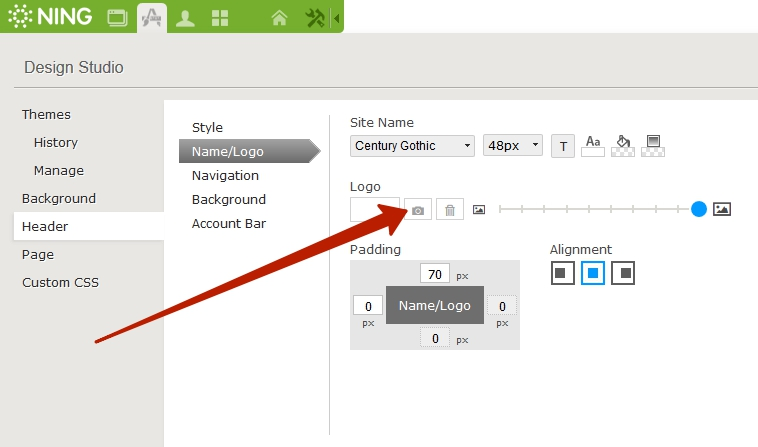Click the Design Studio heading
The width and height of the screenshot is (758, 447).
point(73,67)
